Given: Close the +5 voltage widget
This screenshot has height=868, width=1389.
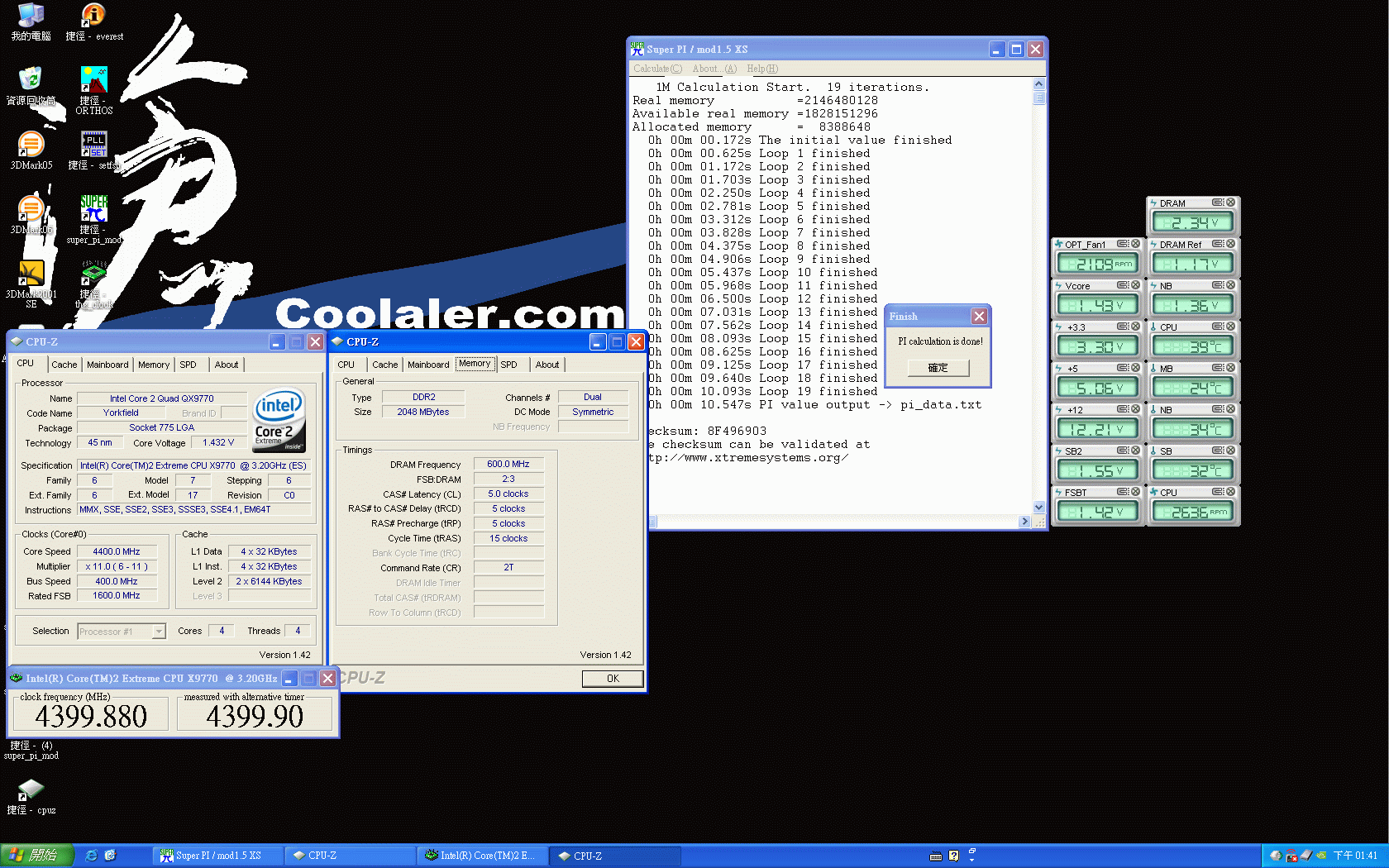Looking at the screenshot, I should coord(1135,368).
